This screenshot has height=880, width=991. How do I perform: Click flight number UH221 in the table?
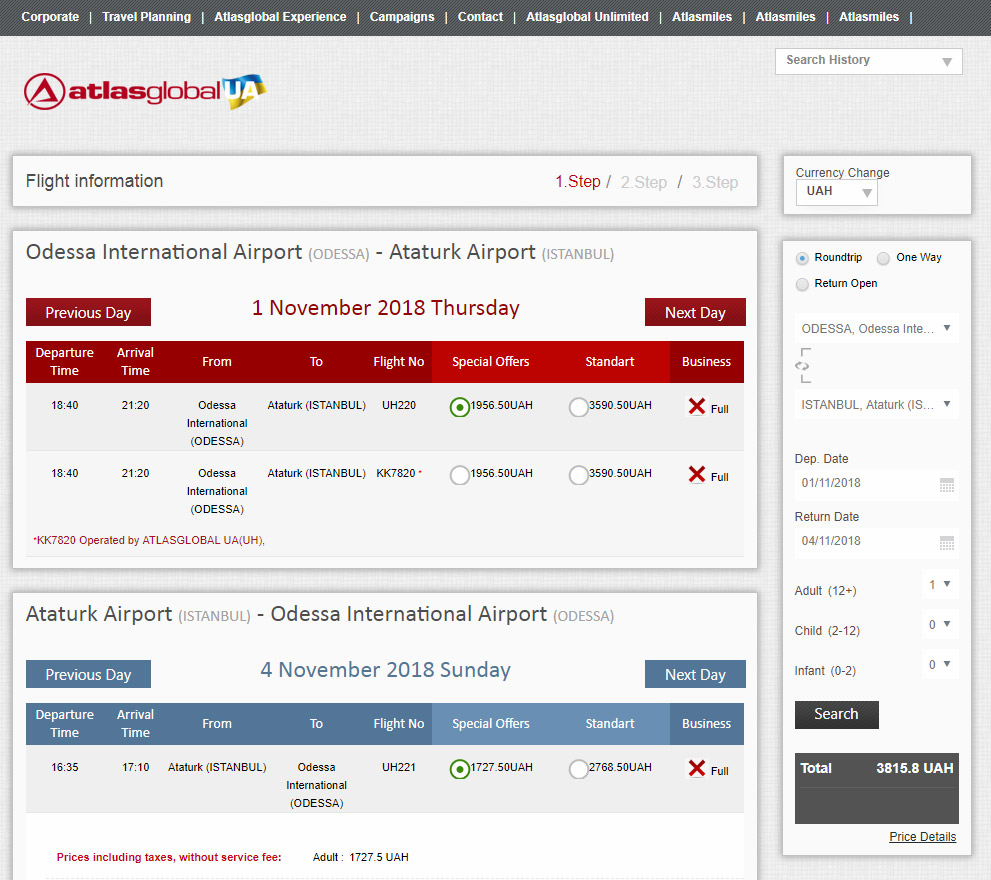click(x=399, y=767)
